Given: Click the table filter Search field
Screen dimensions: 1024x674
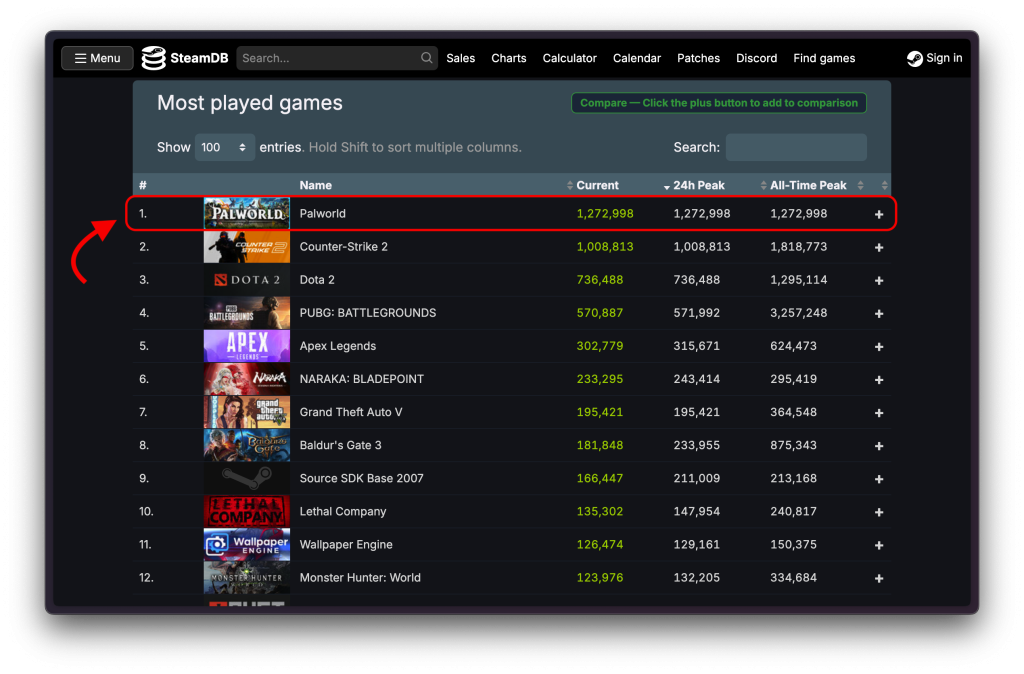Looking at the screenshot, I should pyautogui.click(x=796, y=148).
